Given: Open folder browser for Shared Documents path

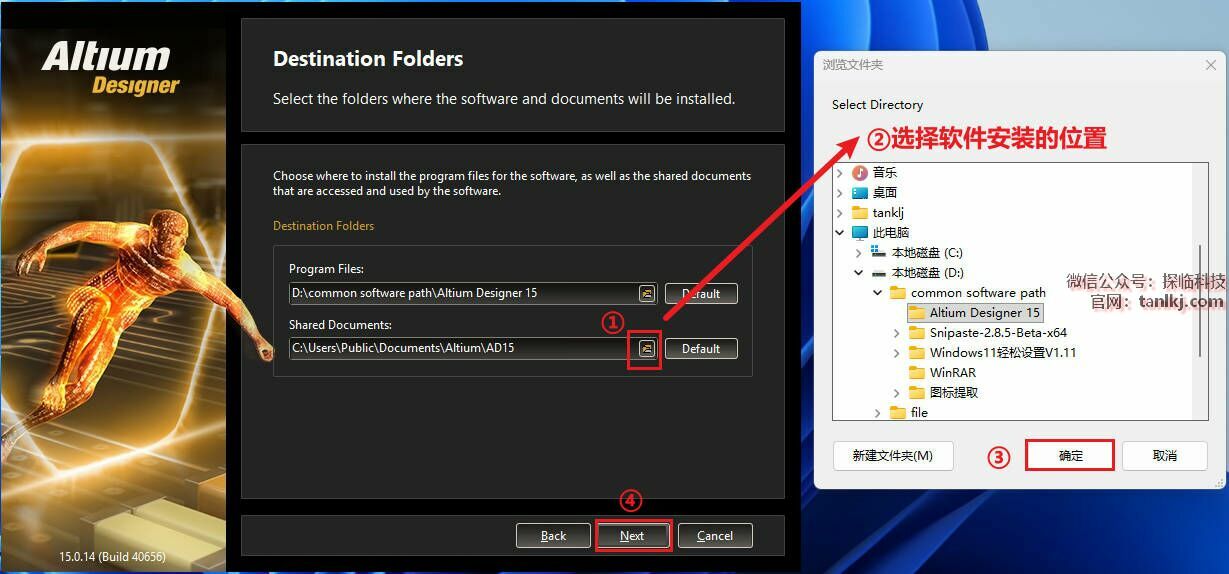Looking at the screenshot, I should point(647,348).
